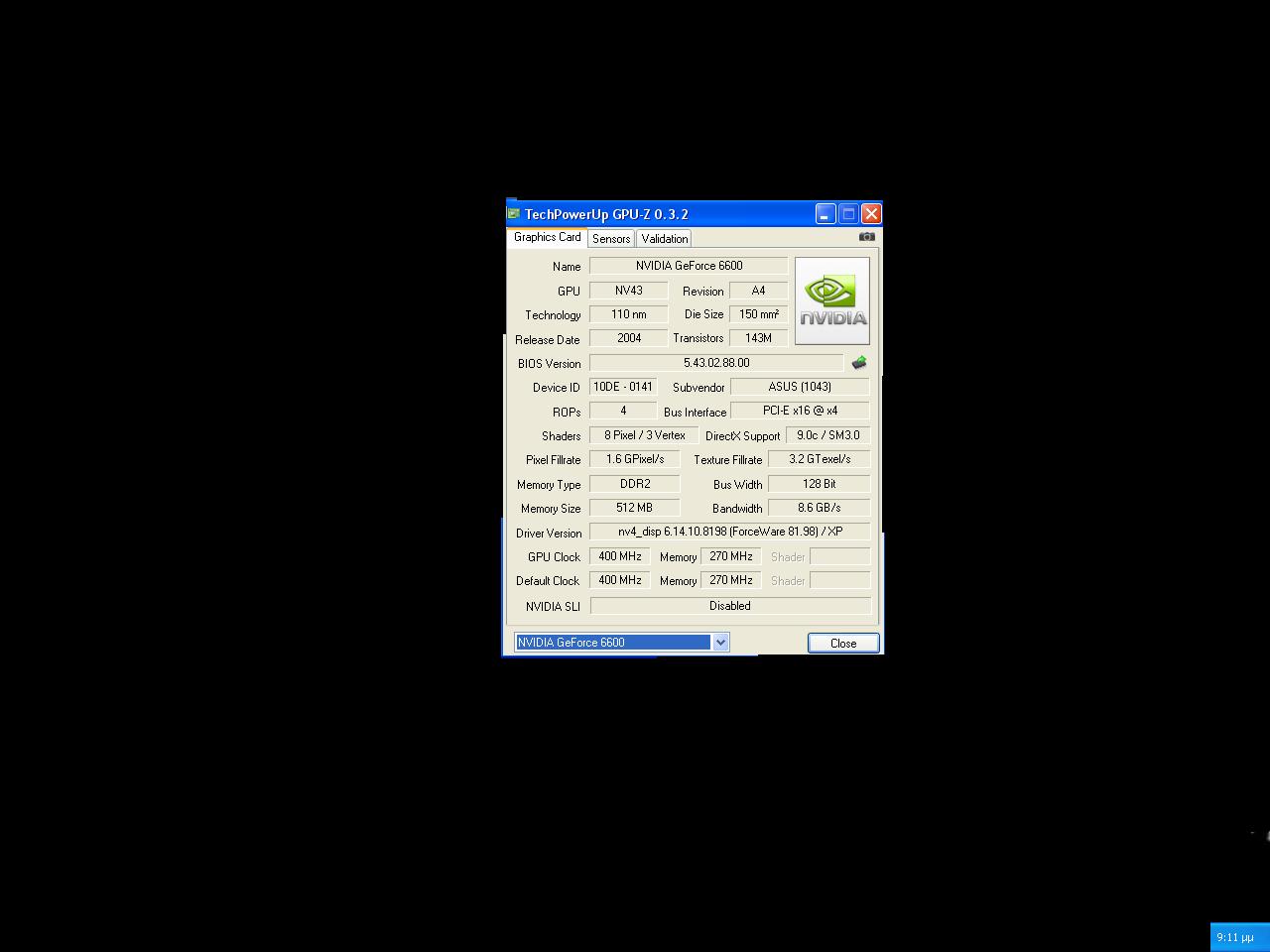Click the GPU Clock field showing 400 MHz
This screenshot has width=1270, height=952.
(620, 556)
